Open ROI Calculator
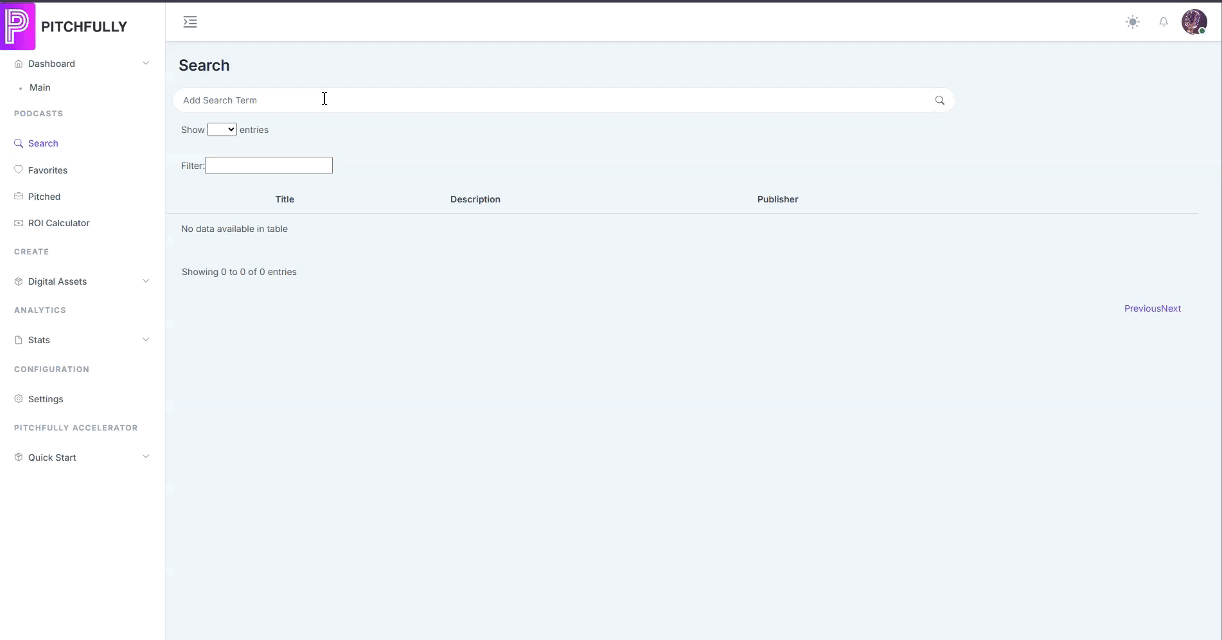 (x=59, y=223)
